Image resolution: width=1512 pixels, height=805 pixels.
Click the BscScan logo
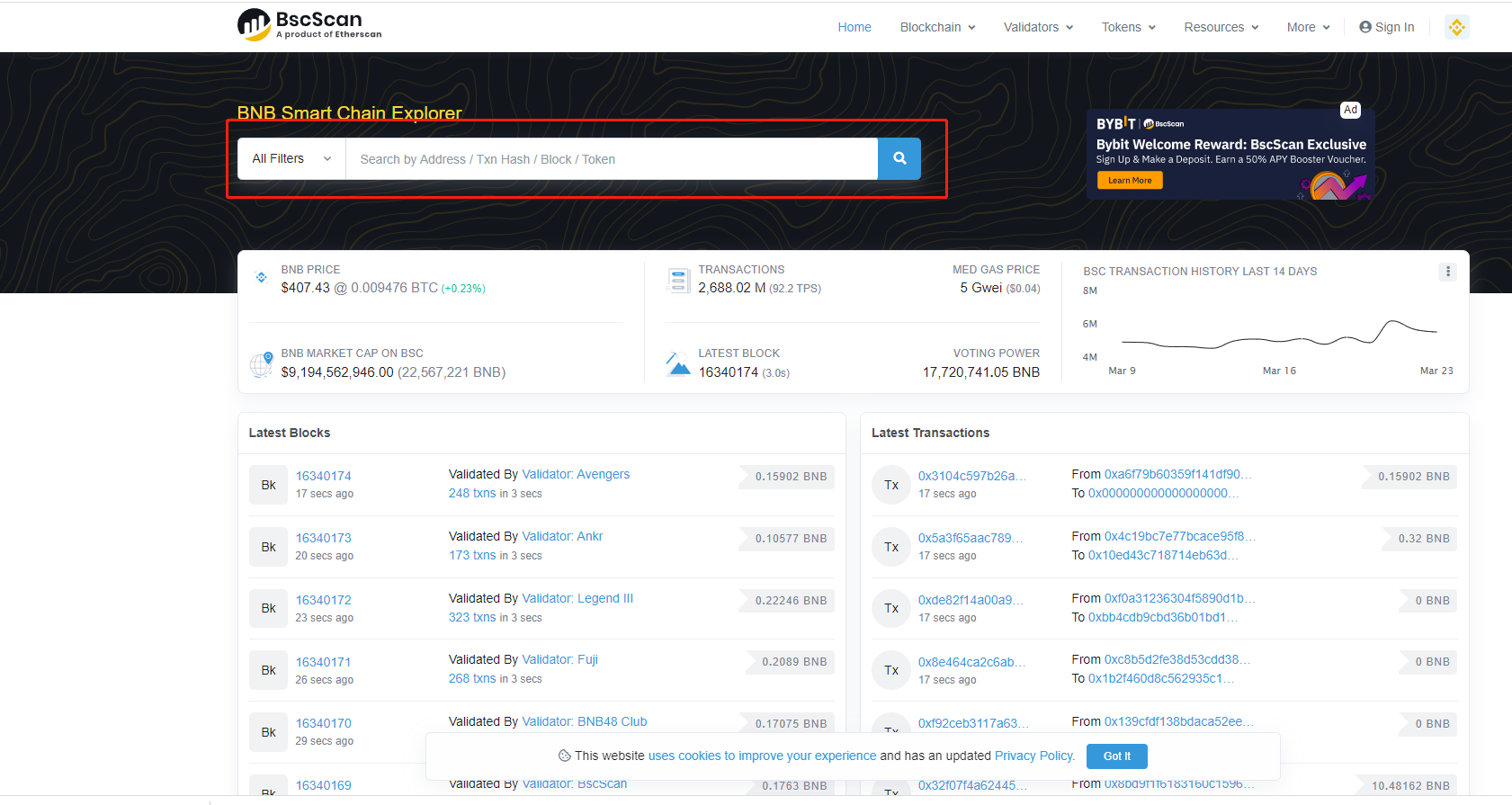click(x=309, y=25)
